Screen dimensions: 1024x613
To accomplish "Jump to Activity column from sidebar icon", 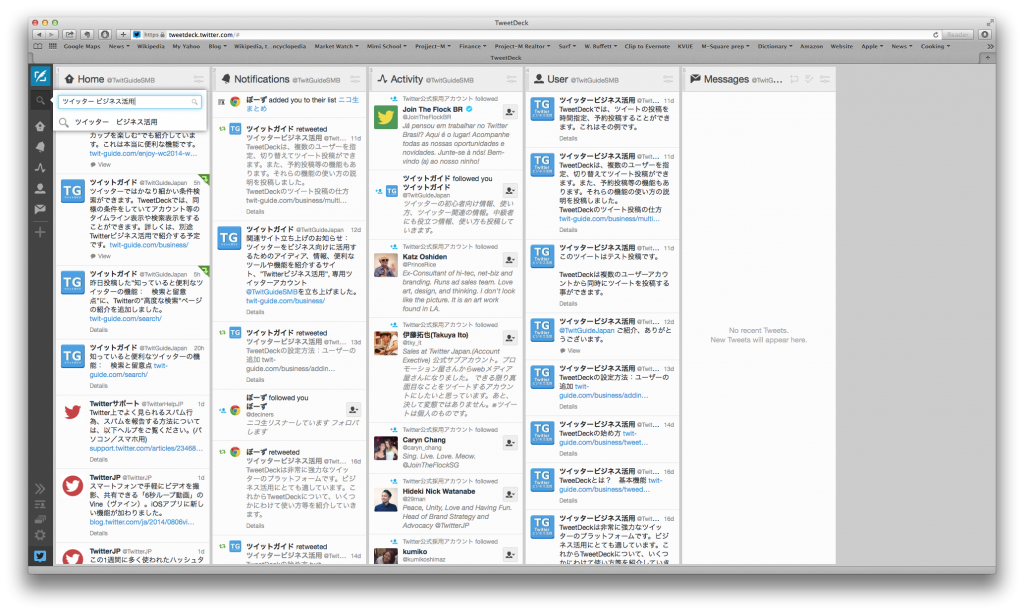I will coord(40,167).
